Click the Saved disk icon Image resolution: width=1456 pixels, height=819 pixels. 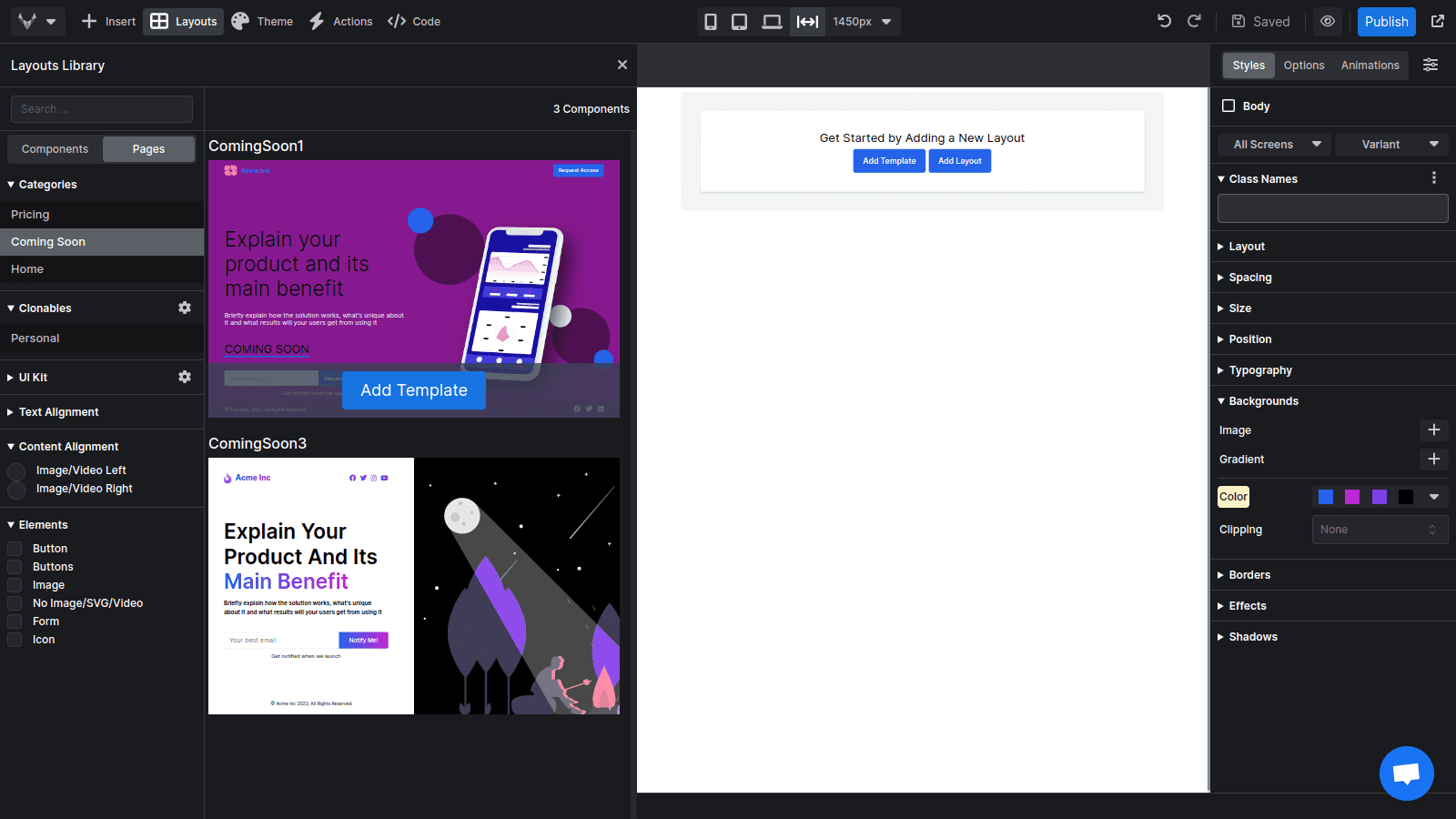(x=1239, y=21)
